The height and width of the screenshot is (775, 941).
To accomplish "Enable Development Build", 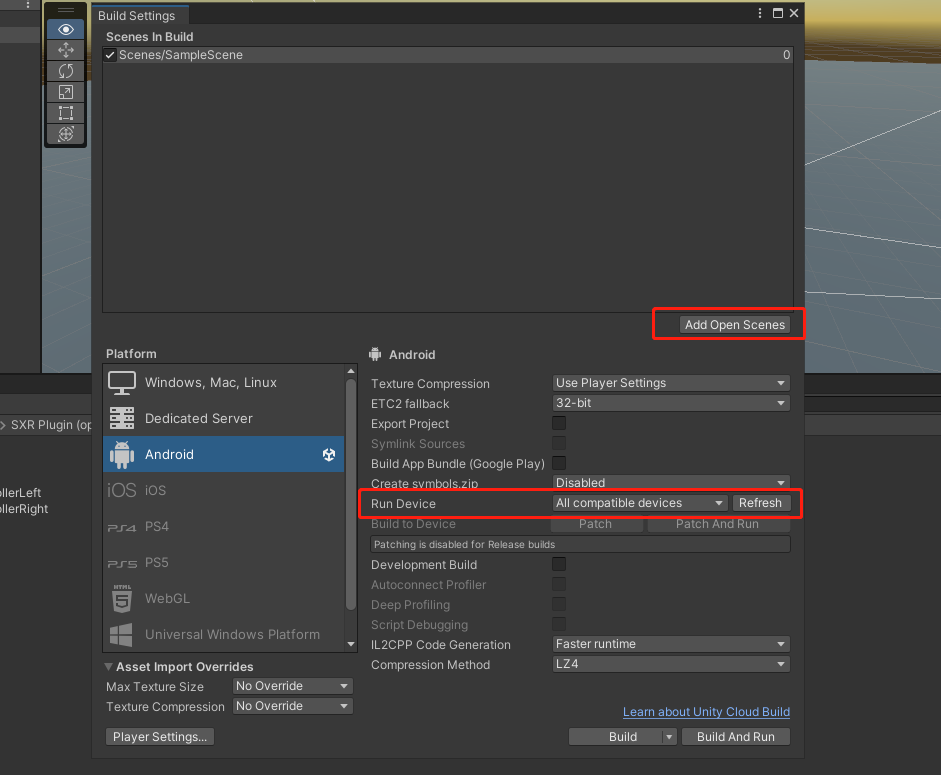I will coord(558,564).
